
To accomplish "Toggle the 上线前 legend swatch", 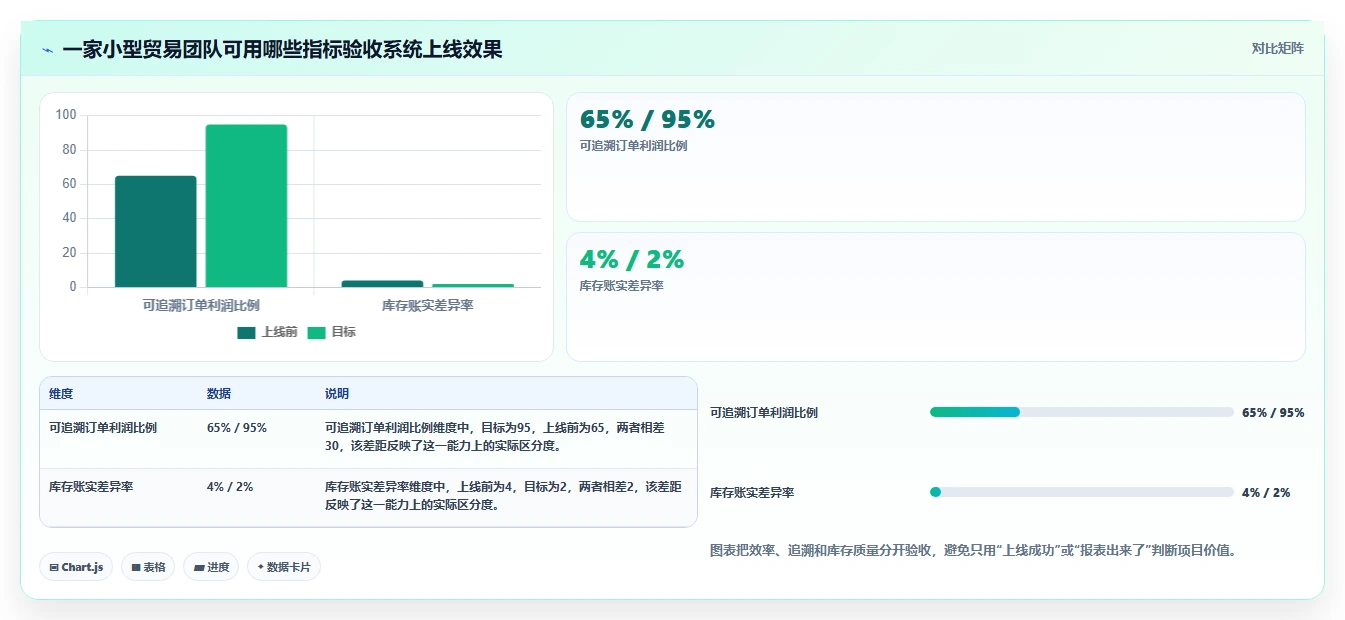I will (x=246, y=332).
